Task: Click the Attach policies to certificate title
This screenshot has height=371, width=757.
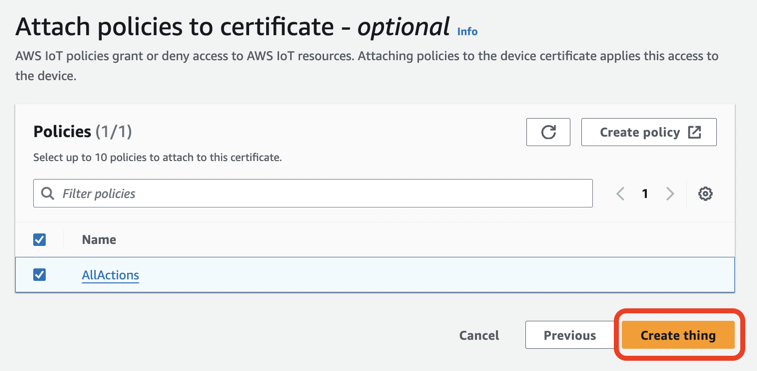Action: tap(233, 27)
